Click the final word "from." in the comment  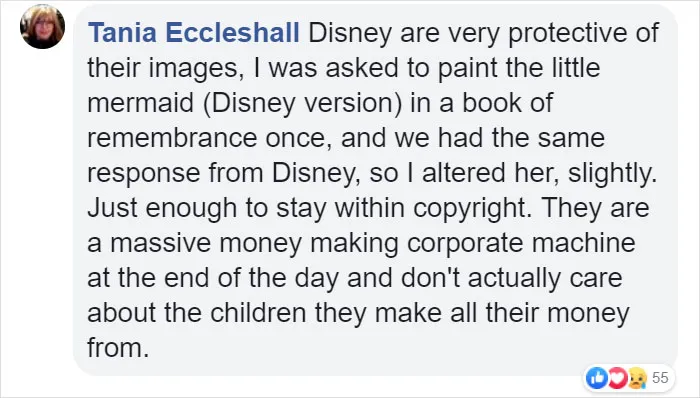click(118, 348)
